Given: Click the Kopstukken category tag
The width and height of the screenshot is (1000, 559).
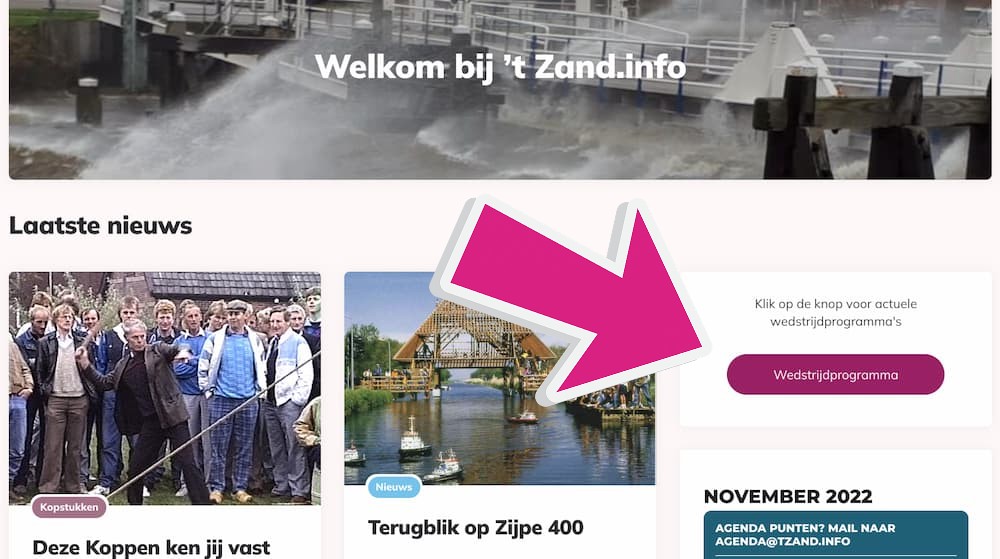Looking at the screenshot, I should (69, 507).
